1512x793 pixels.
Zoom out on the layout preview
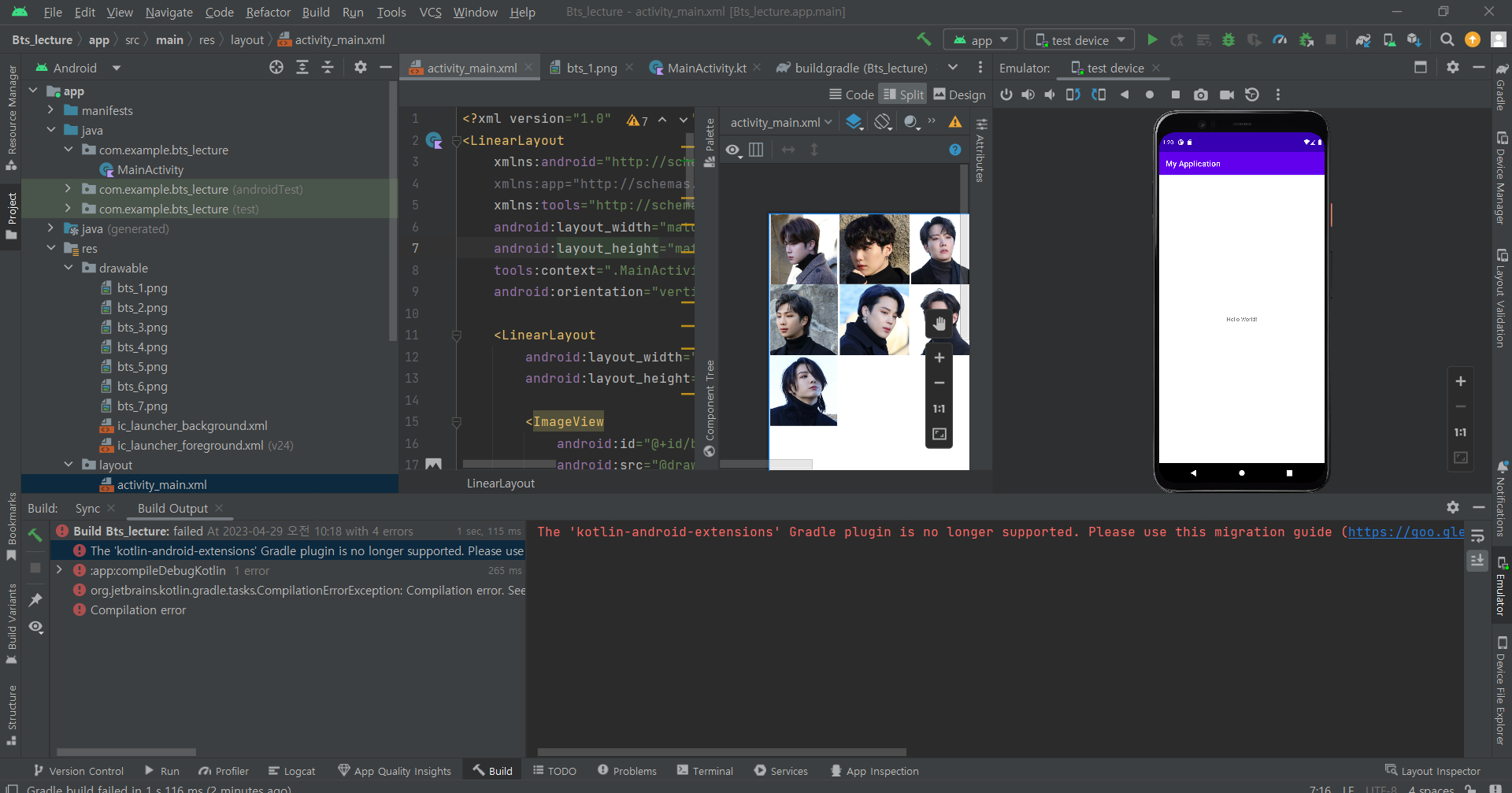pos(939,383)
